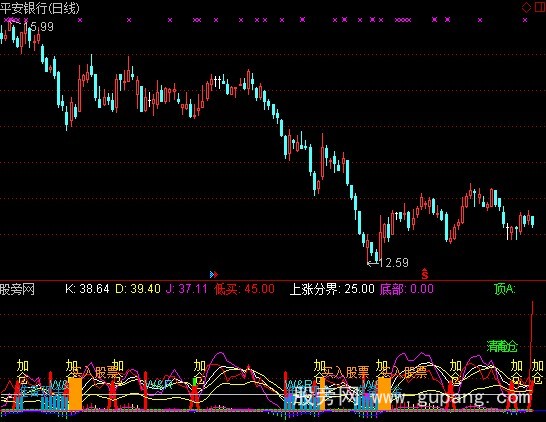
Task: Click the 股旁网 indicator name
Action: [17, 289]
